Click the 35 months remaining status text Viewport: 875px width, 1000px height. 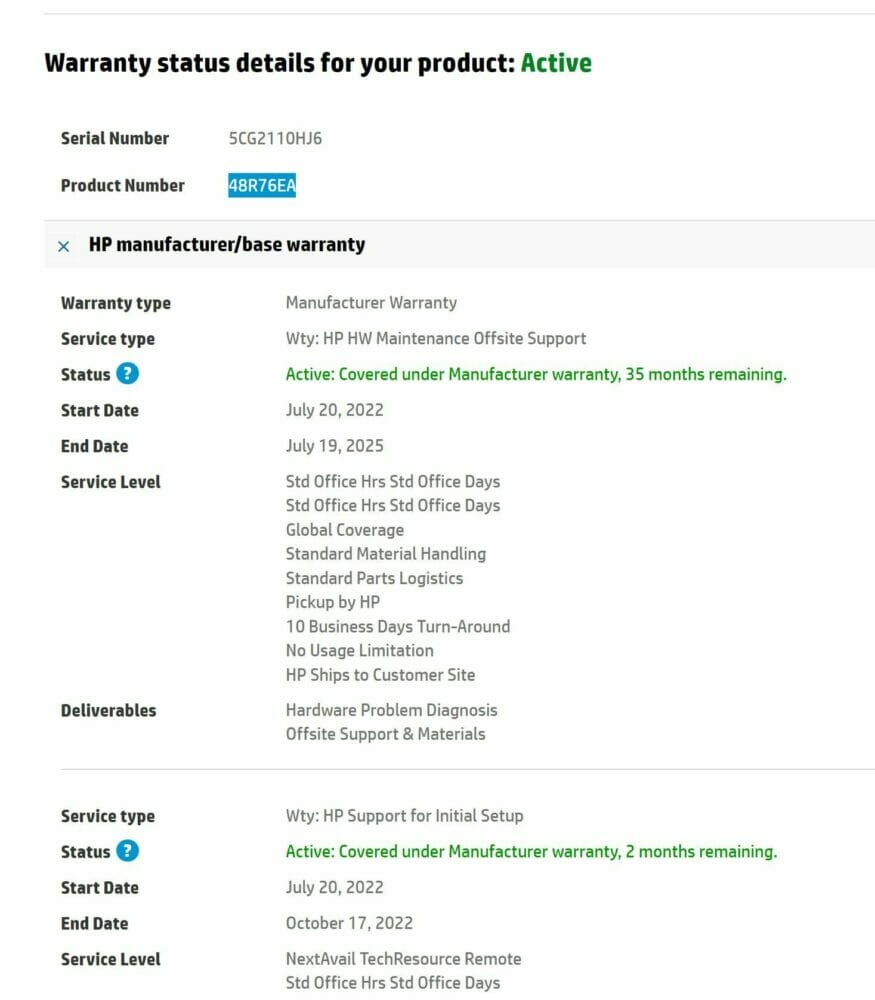click(536, 374)
